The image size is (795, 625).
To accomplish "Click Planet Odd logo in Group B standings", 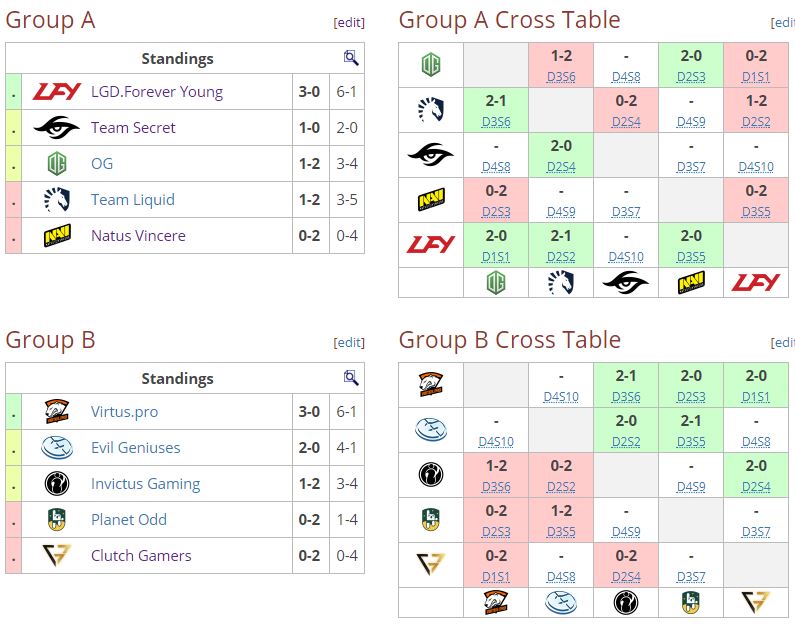I will [56, 520].
